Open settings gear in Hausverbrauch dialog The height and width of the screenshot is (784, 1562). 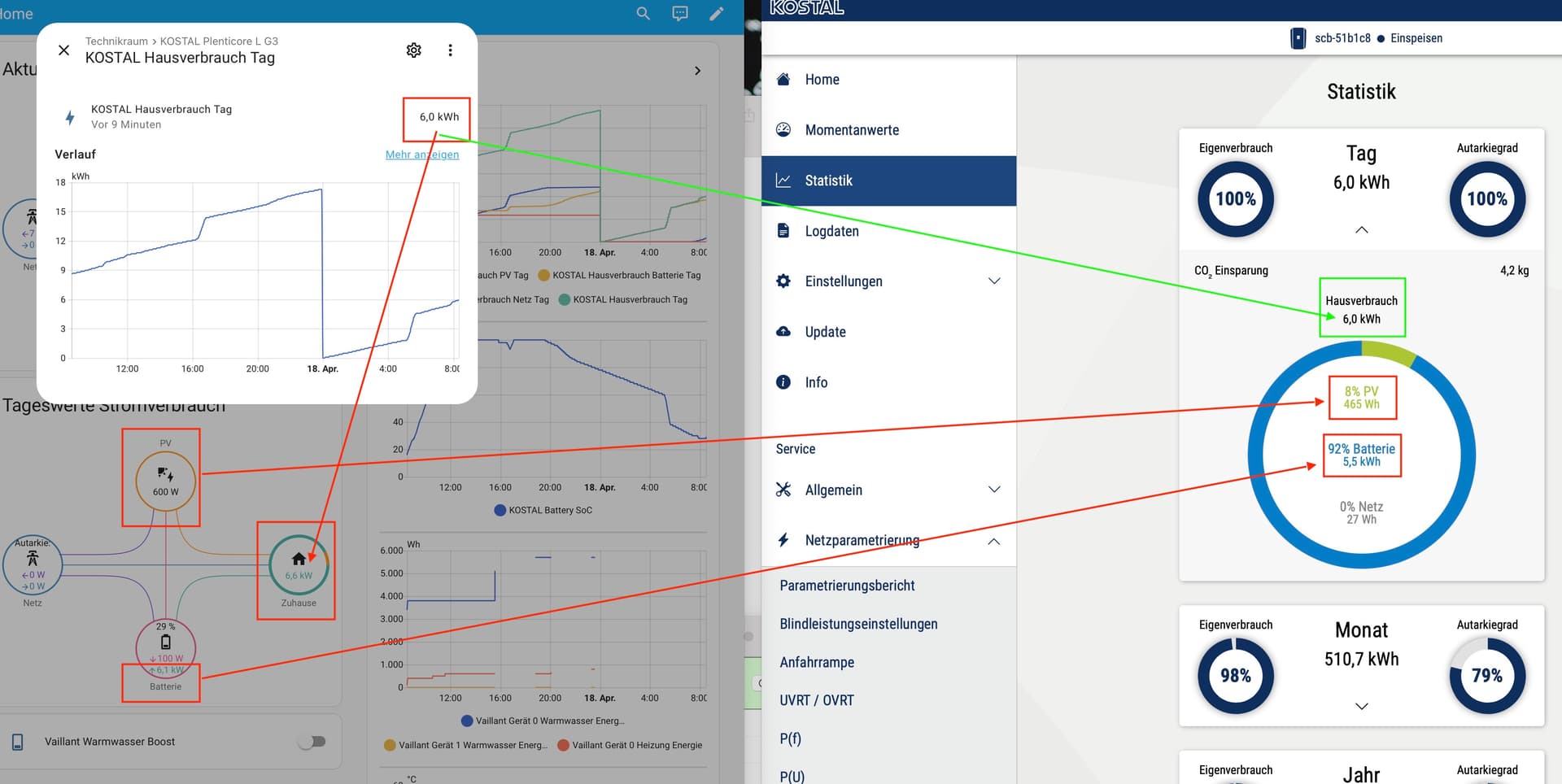pos(414,50)
